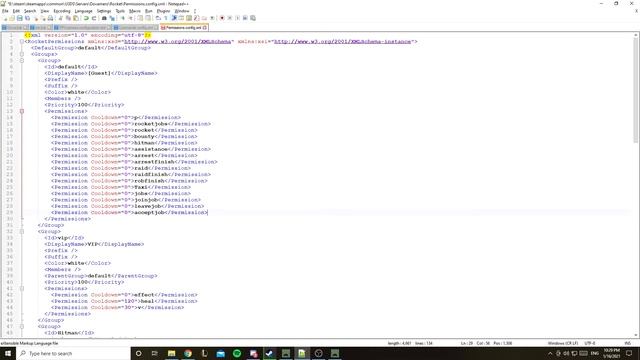Save the current file via toolbar
This screenshot has width=640, height=360.
(20, 18)
